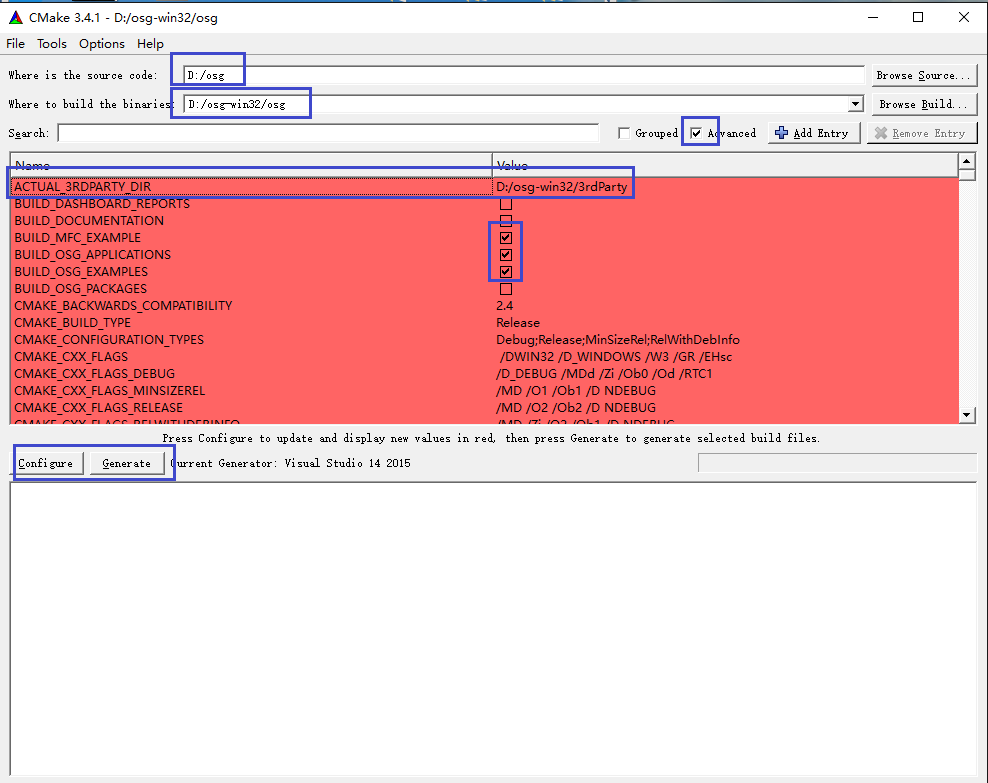This screenshot has width=988, height=783.
Task: Click the Name column header
Action: [x=251, y=165]
